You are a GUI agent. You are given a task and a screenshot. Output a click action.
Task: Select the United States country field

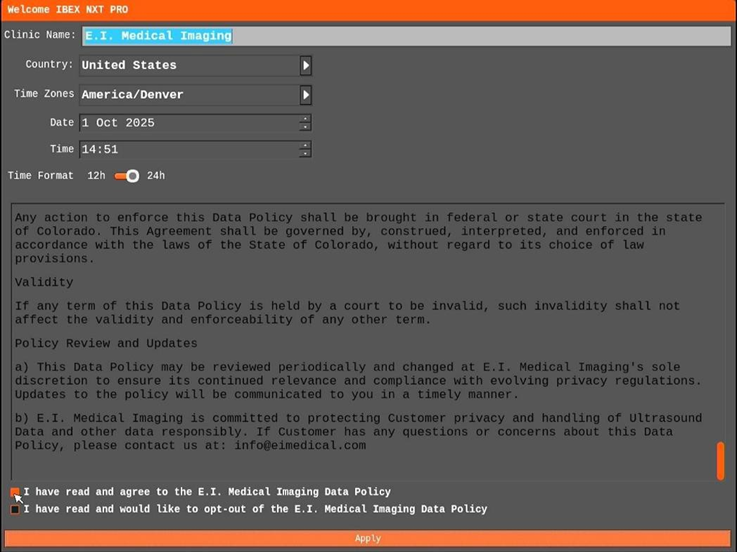pyautogui.click(x=189, y=65)
